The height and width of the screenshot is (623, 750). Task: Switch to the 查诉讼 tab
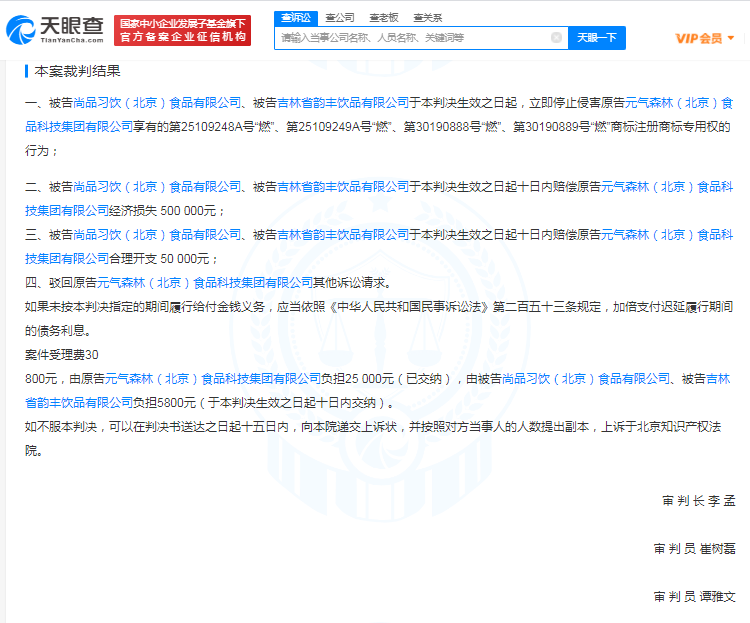tap(296, 18)
